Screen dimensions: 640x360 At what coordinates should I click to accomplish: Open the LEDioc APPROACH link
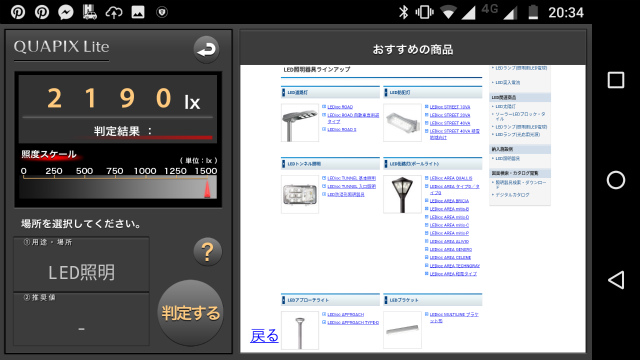coord(345,315)
